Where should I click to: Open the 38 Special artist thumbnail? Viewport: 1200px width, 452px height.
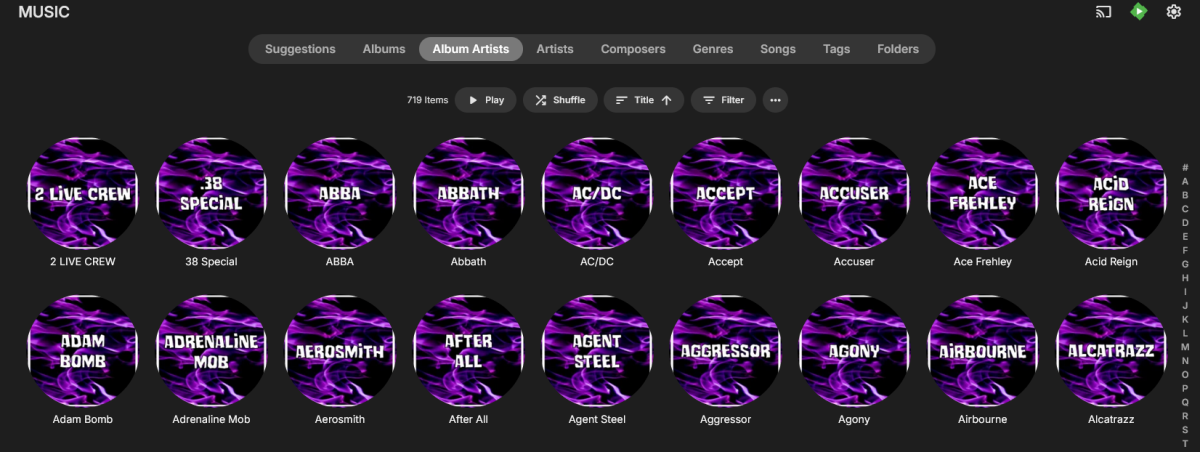point(211,192)
